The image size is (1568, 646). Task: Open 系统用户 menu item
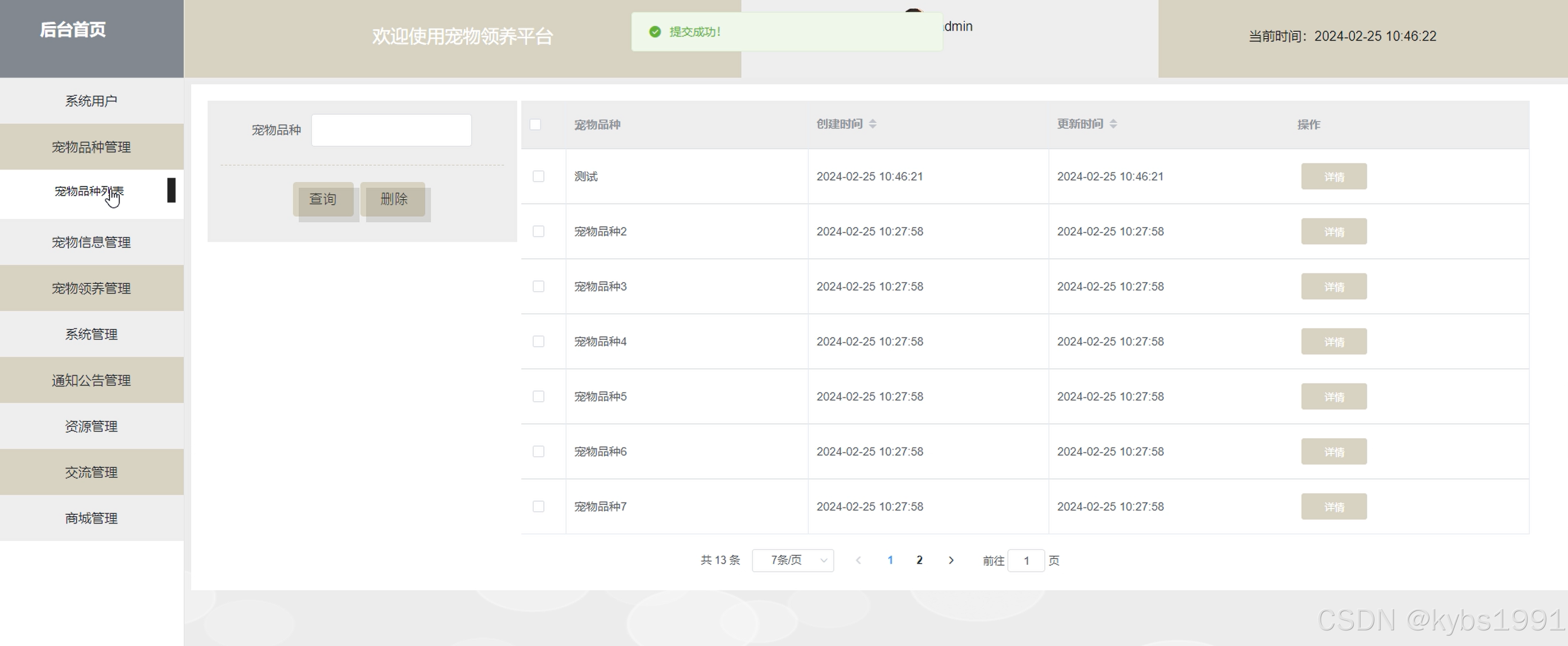91,101
